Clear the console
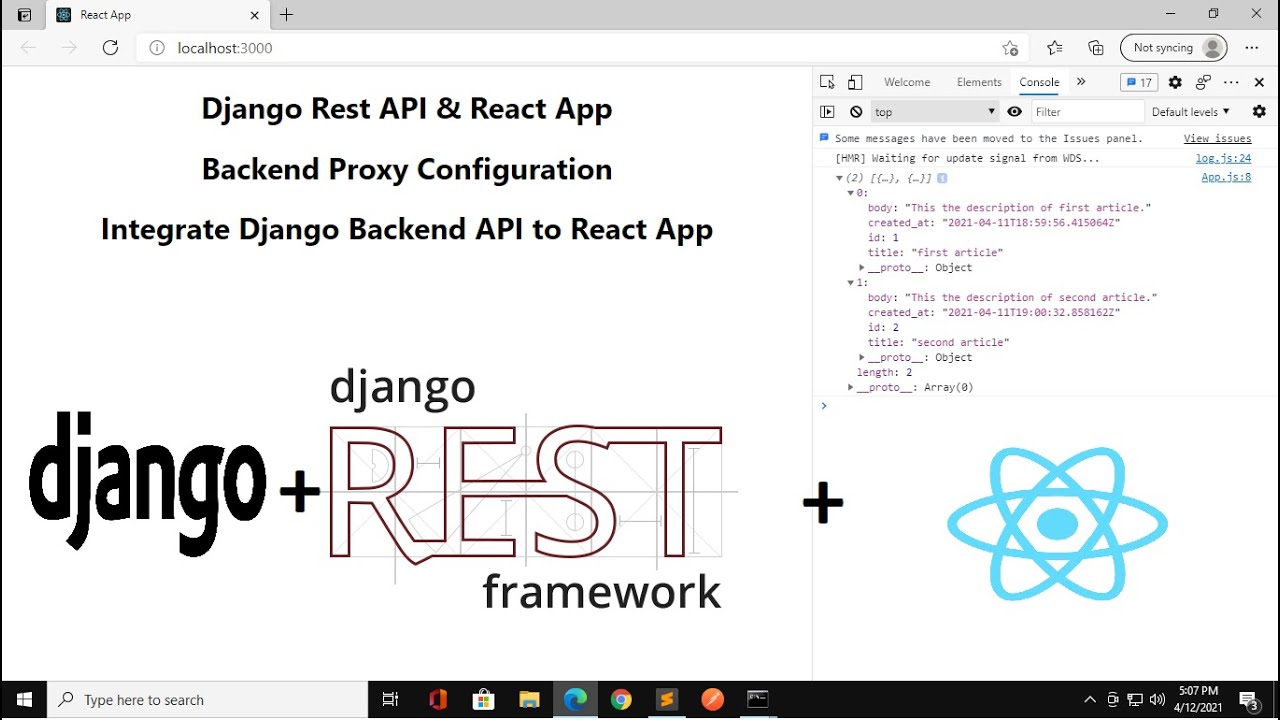Image resolution: width=1280 pixels, height=720 pixels. click(x=856, y=112)
